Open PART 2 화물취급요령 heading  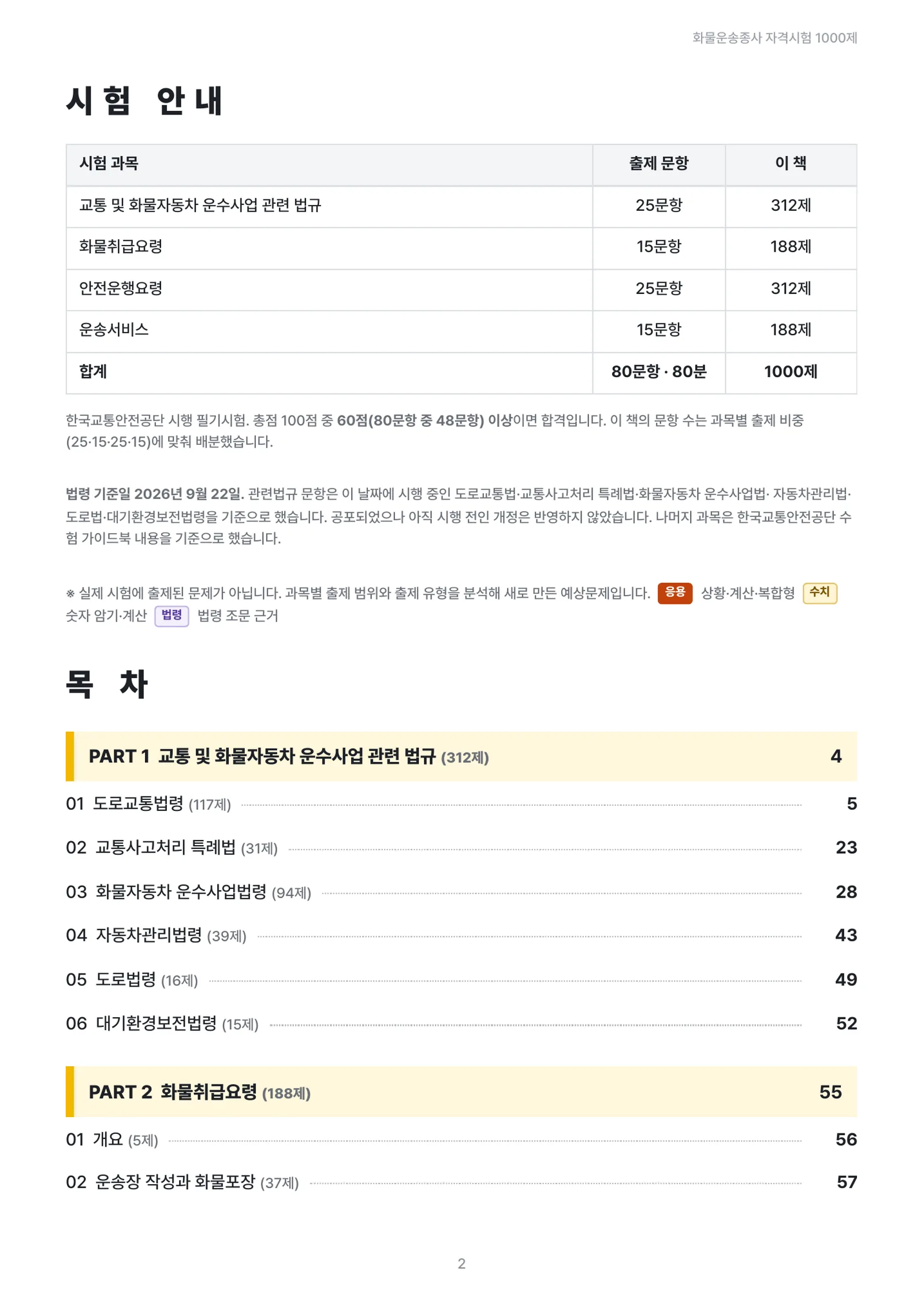[x=461, y=1092]
